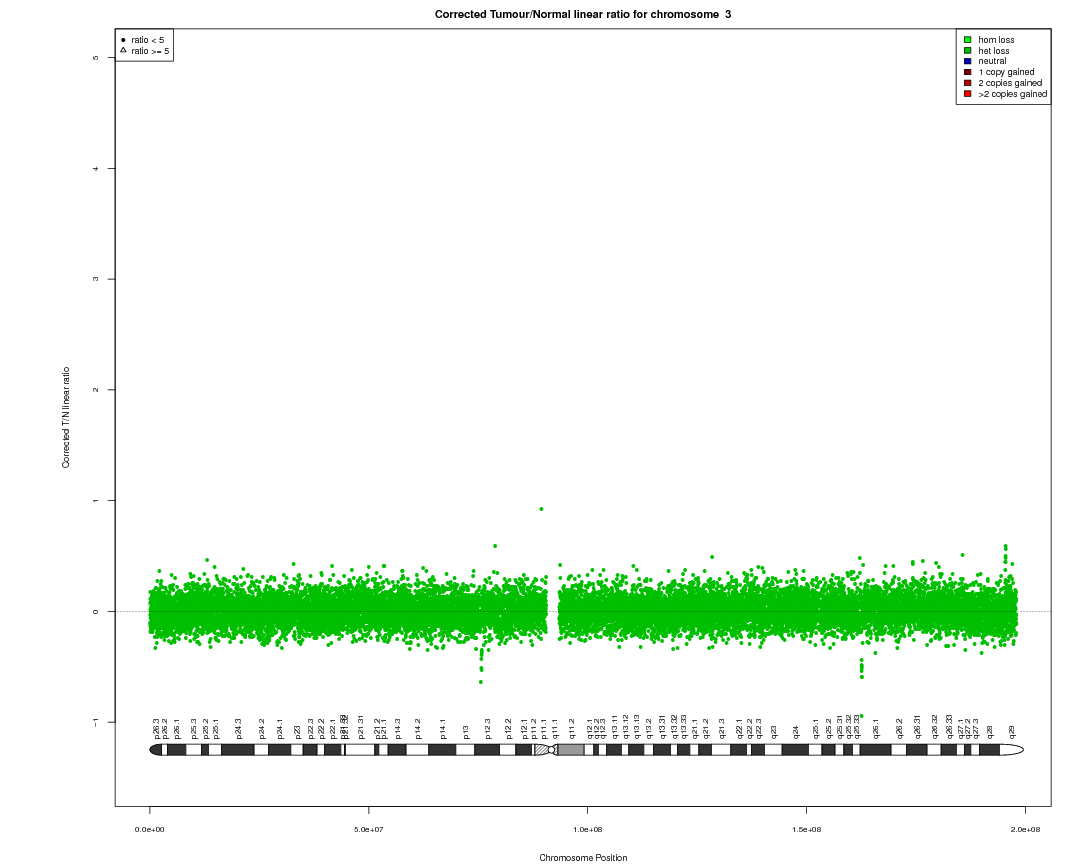Image resolution: width=1080 pixels, height=864 pixels.
Task: Click the x-axis tick label 1.0e+08
Action: coord(588,830)
